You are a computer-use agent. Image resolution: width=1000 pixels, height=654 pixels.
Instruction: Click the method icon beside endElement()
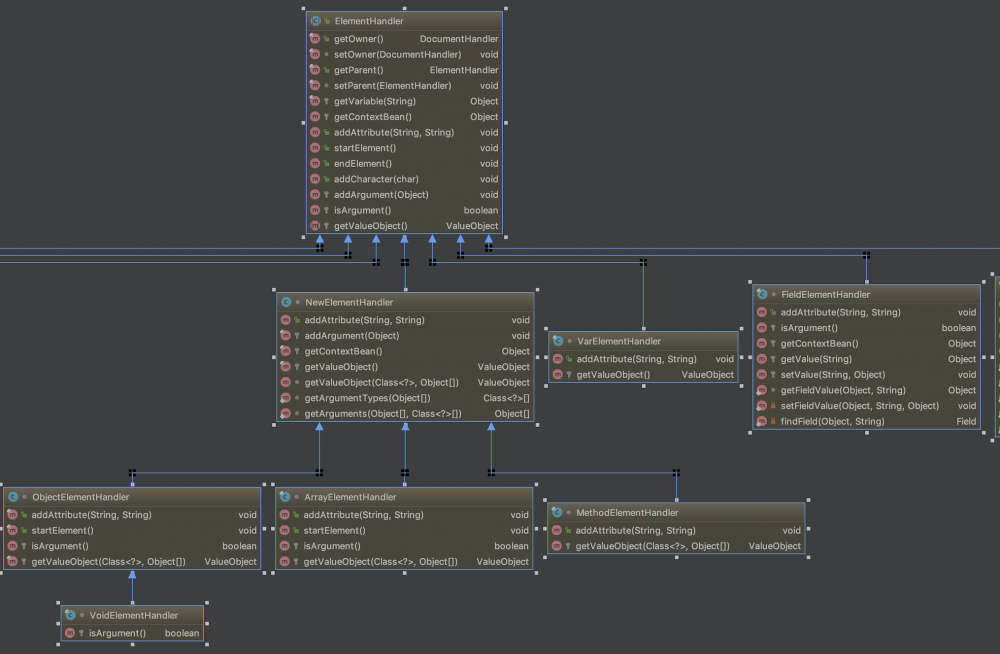[x=315, y=164]
